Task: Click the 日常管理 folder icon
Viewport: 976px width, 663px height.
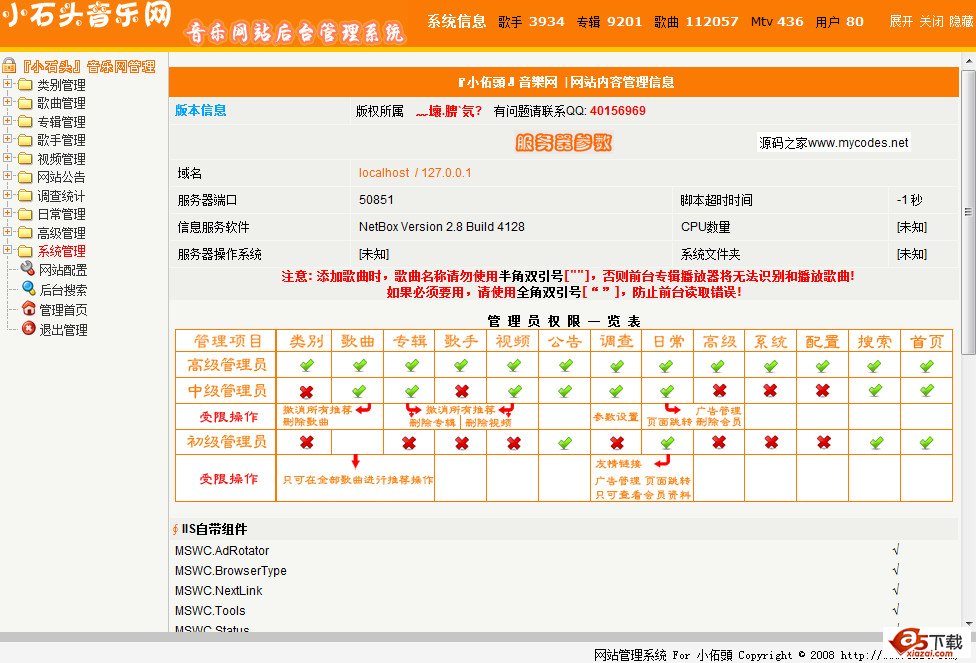Action: (x=25, y=214)
